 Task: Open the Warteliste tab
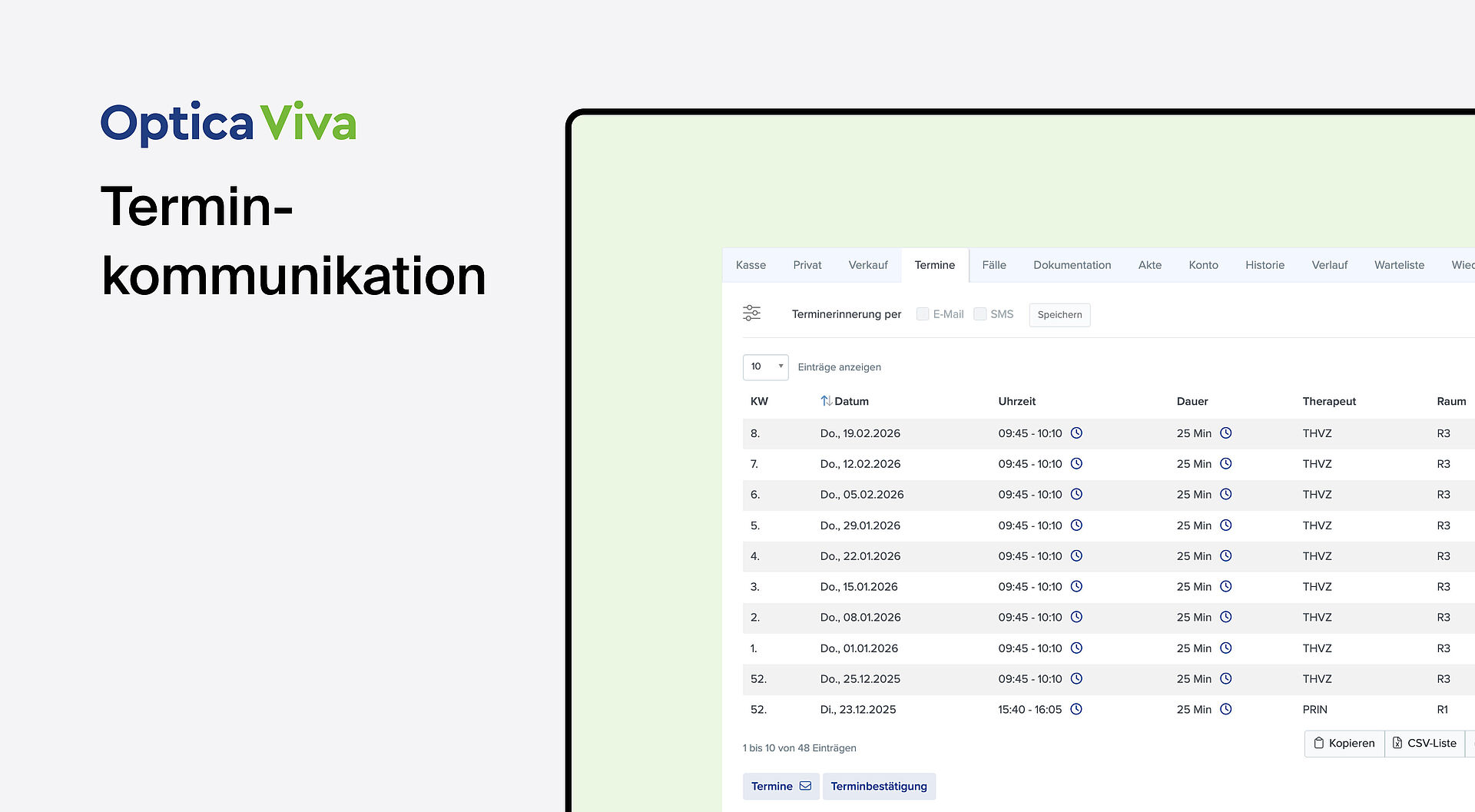click(x=1399, y=265)
